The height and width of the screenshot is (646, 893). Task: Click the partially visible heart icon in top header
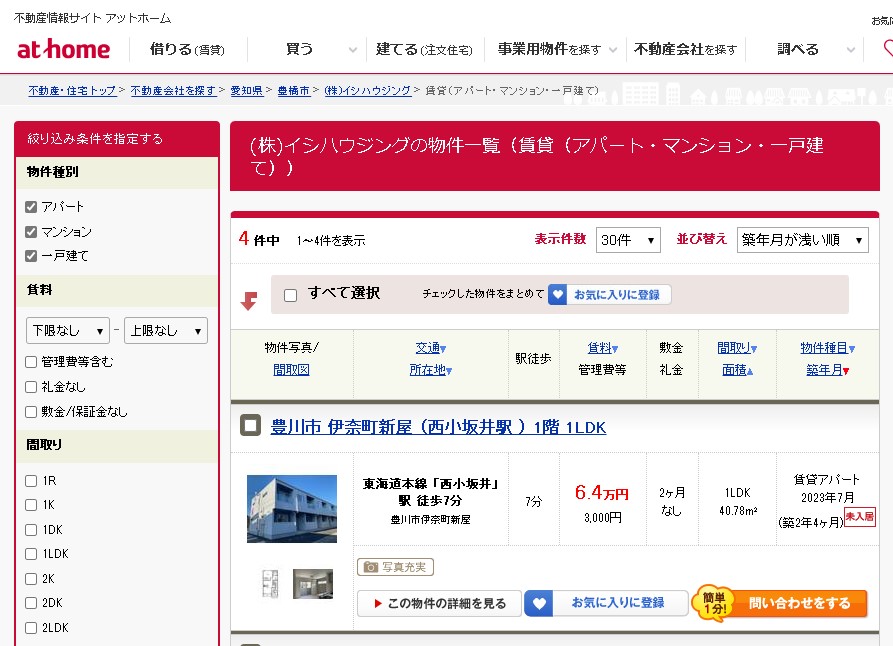click(888, 49)
